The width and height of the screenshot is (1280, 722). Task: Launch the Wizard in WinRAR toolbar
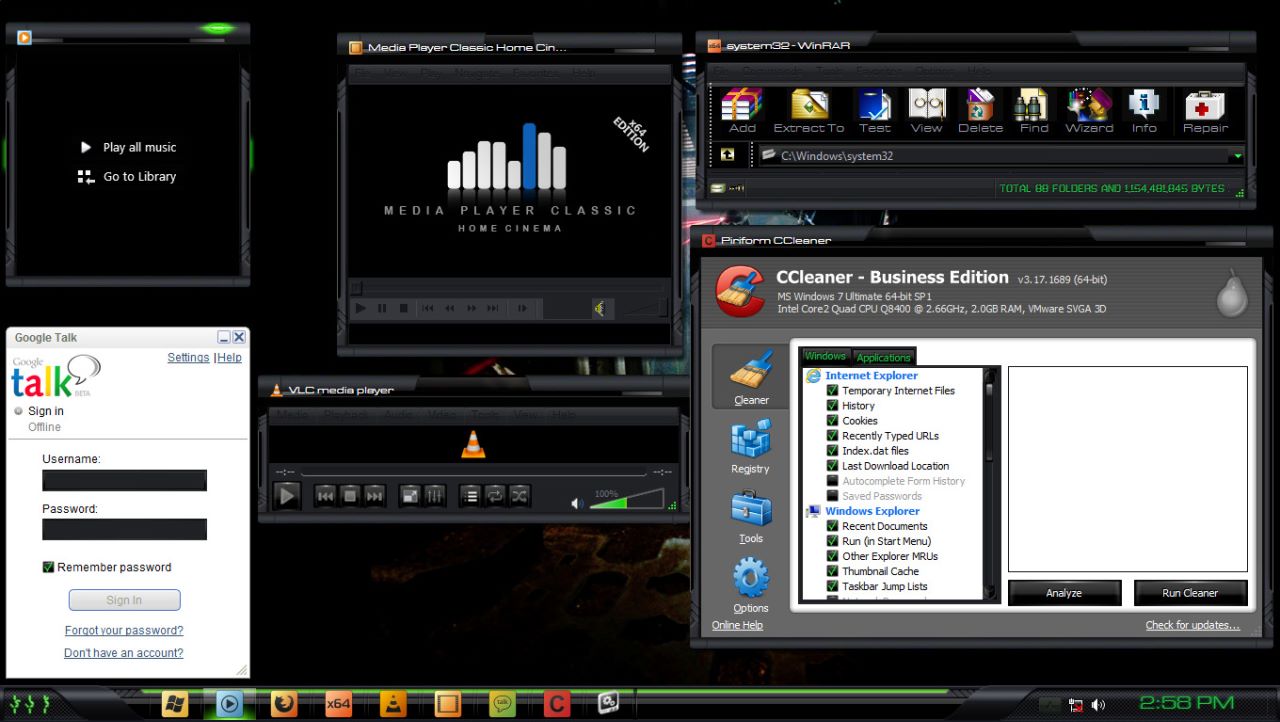point(1089,110)
